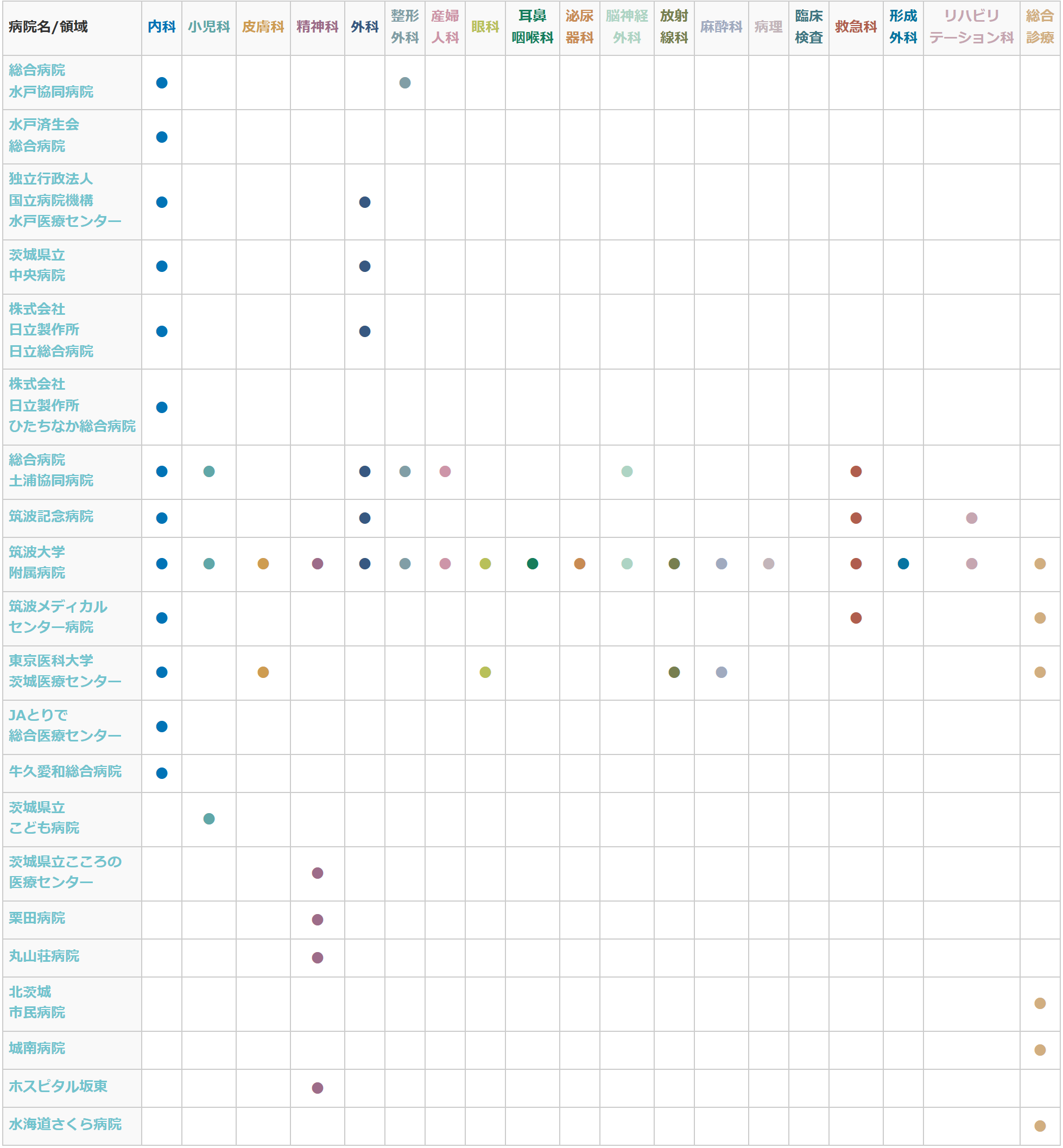The image size is (1063, 1148).
Task: Click the 泌尿器科 column header
Action: pyautogui.click(x=580, y=27)
